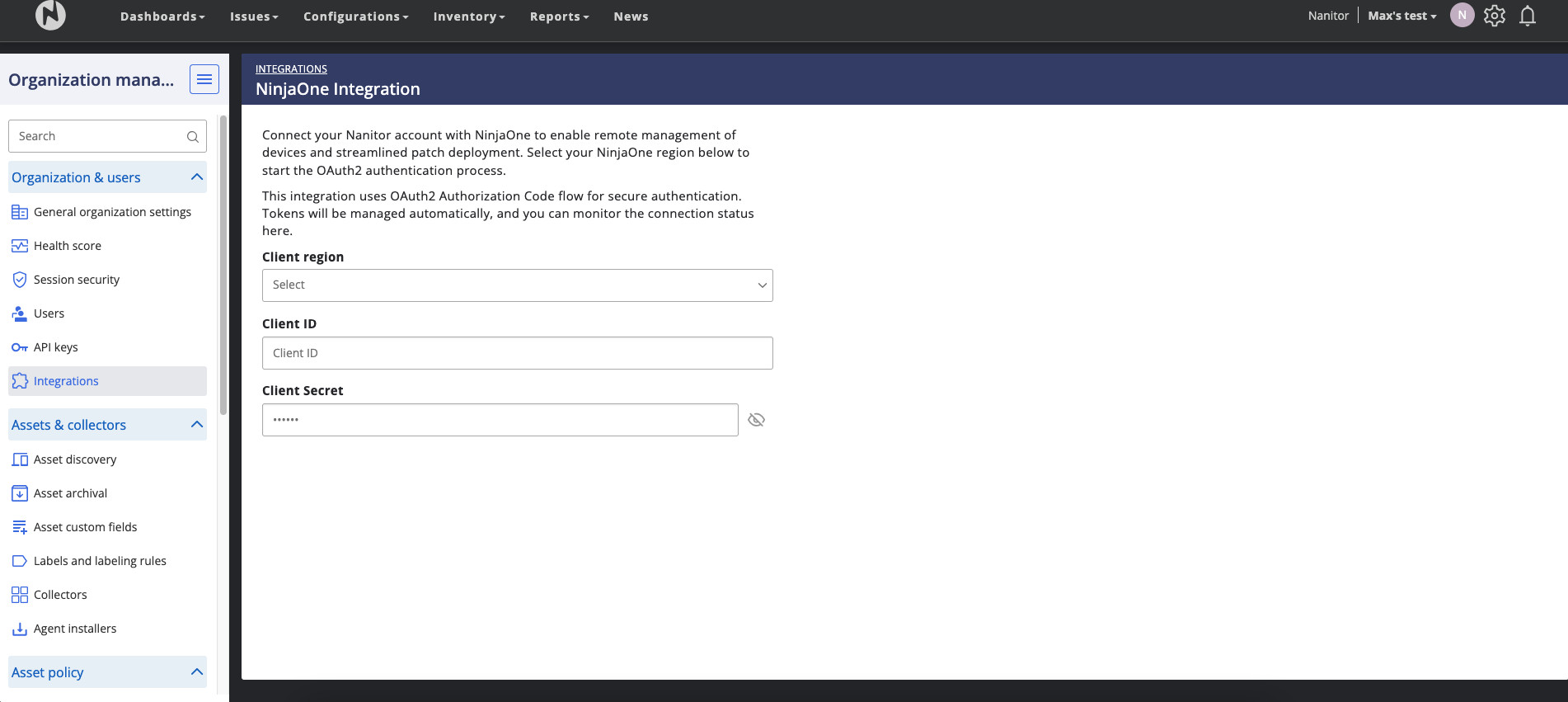This screenshot has width=1568, height=702.
Task: Show the Client Secret value
Action: pos(756,420)
